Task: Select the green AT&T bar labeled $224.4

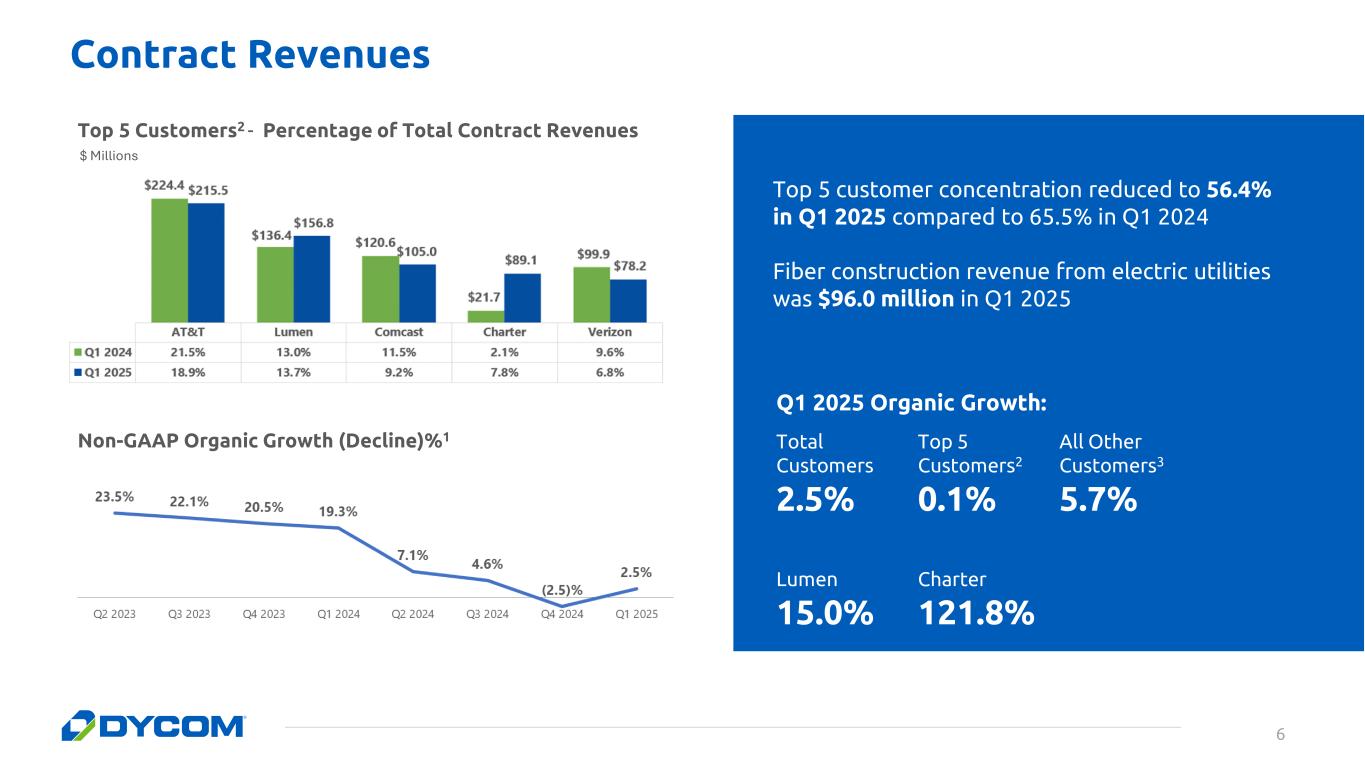Action: click(x=169, y=260)
